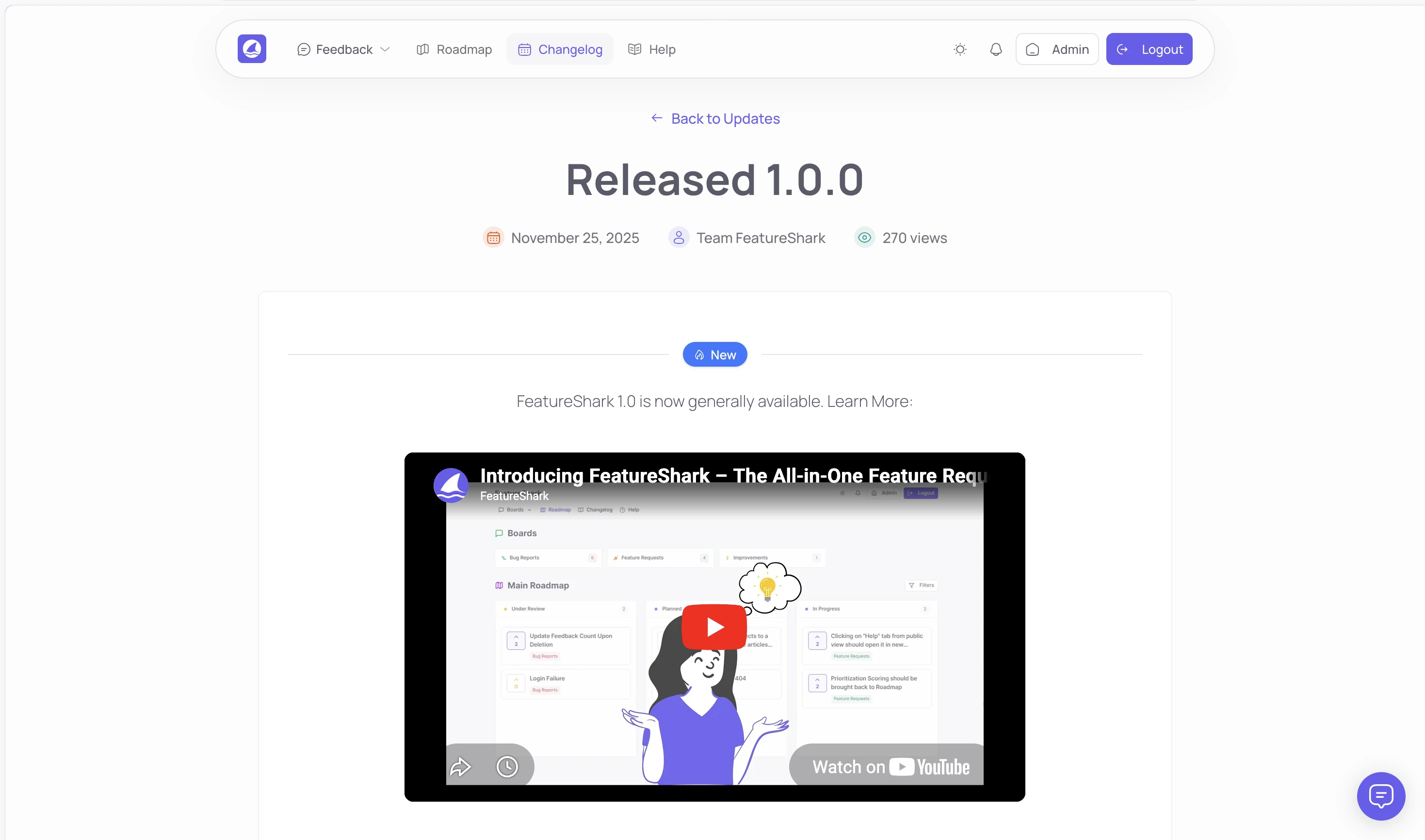The image size is (1425, 840).
Task: Click the chevron next to Feedback
Action: coord(385,49)
